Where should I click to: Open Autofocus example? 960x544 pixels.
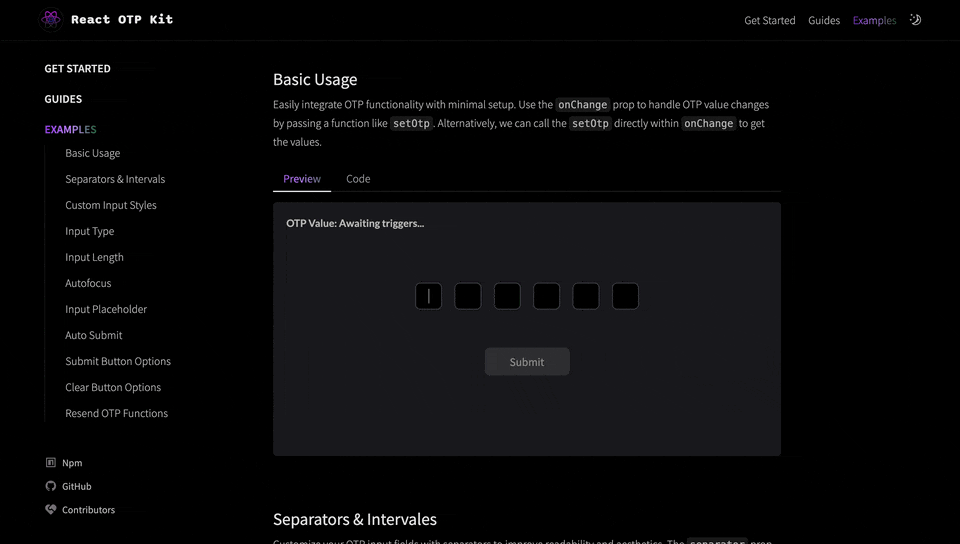click(88, 283)
